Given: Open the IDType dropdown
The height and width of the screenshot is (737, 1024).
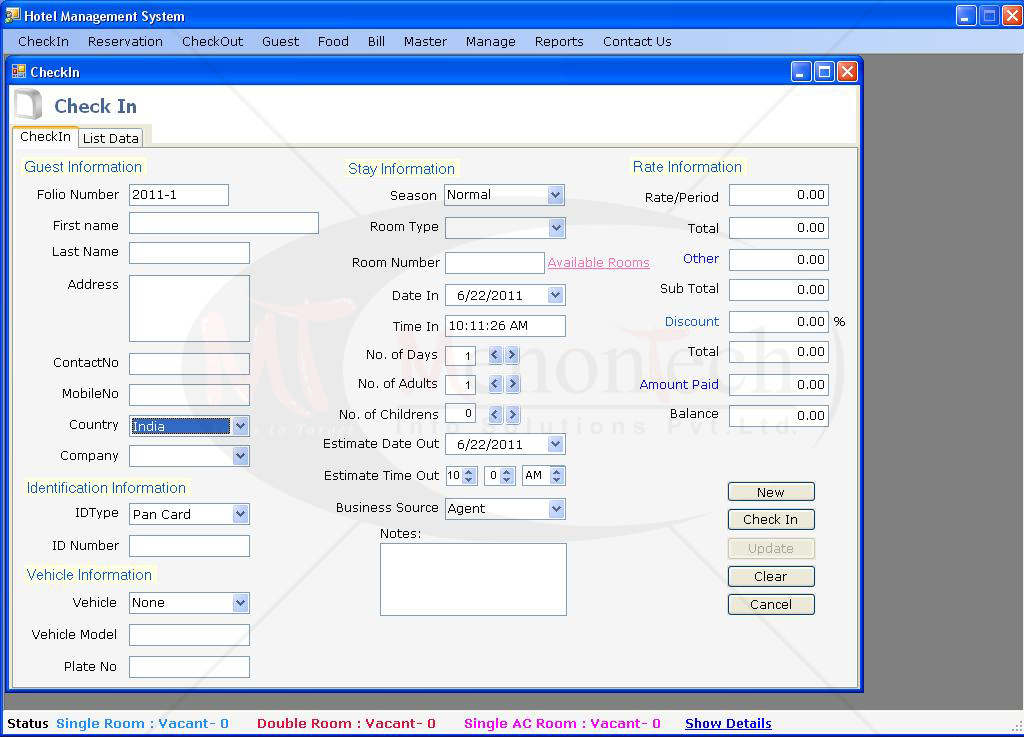Looking at the screenshot, I should 240,514.
